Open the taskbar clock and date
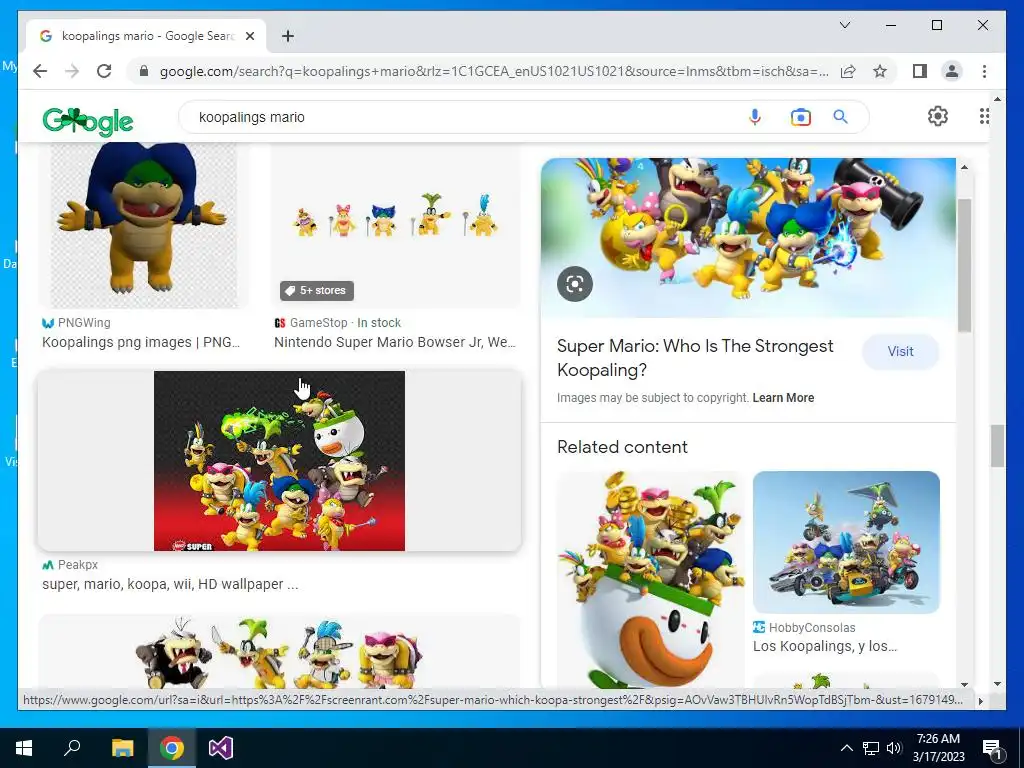The height and width of the screenshot is (768, 1024). coord(938,748)
